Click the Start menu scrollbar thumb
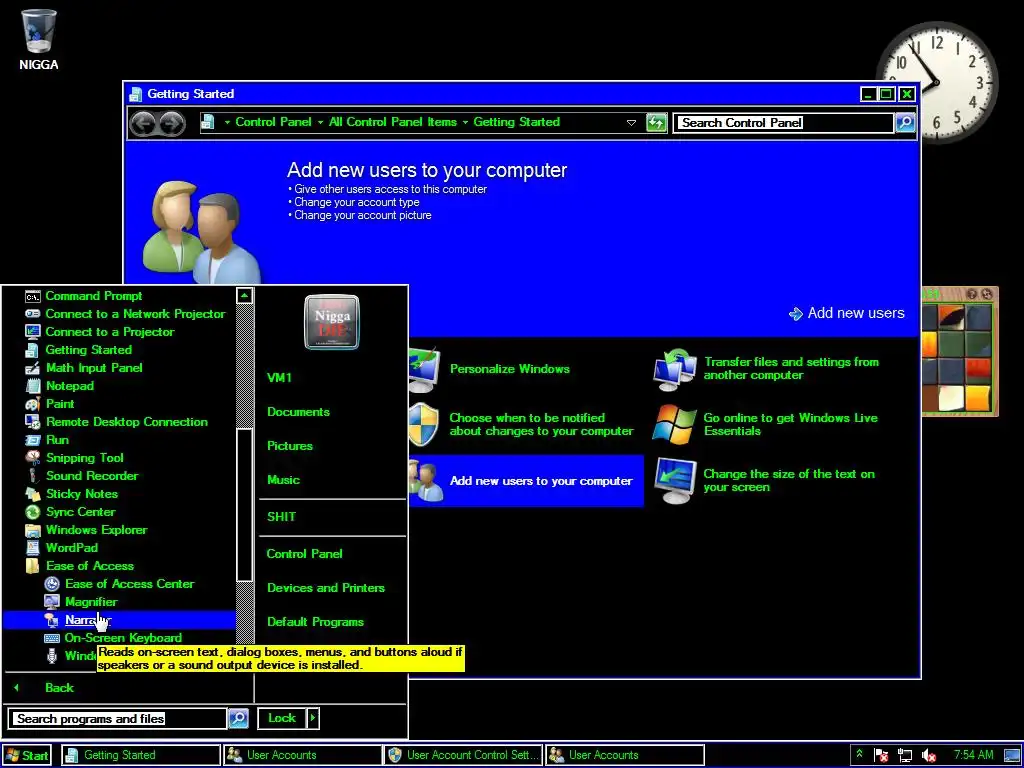This screenshot has width=1024, height=768. (244, 505)
